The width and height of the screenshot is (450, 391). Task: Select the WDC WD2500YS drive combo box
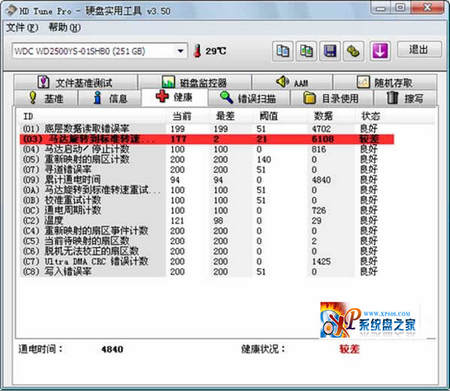pos(99,51)
